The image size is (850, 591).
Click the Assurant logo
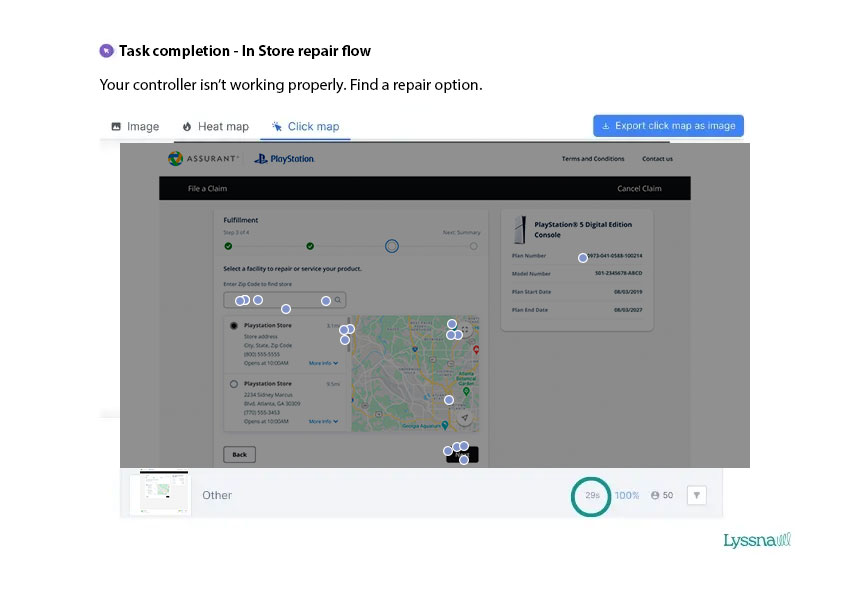point(204,158)
